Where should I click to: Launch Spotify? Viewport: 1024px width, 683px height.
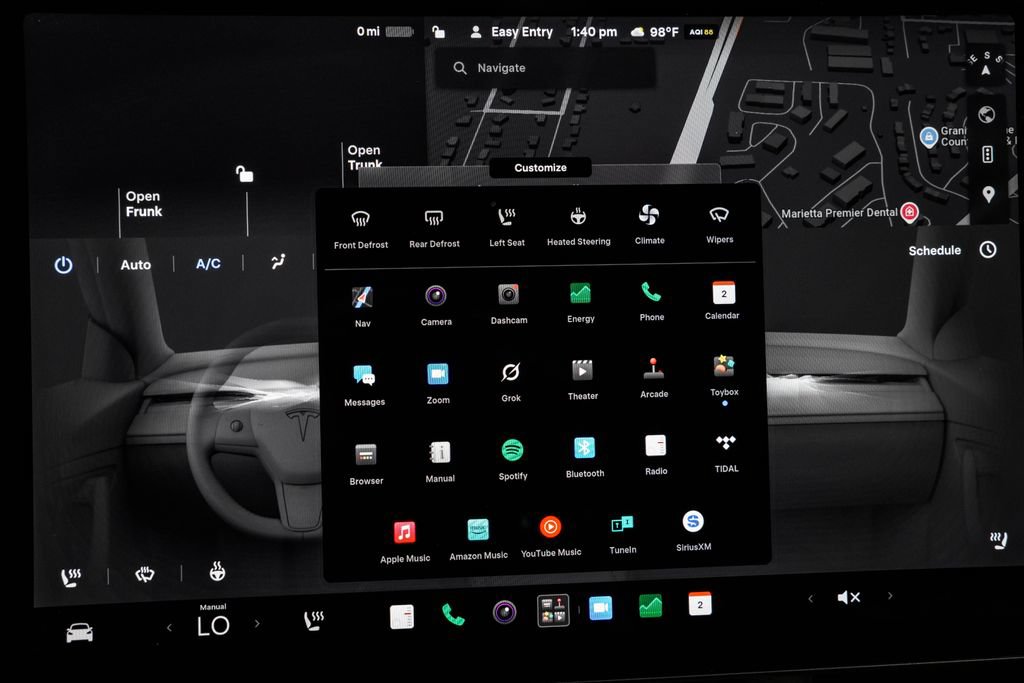pos(513,450)
